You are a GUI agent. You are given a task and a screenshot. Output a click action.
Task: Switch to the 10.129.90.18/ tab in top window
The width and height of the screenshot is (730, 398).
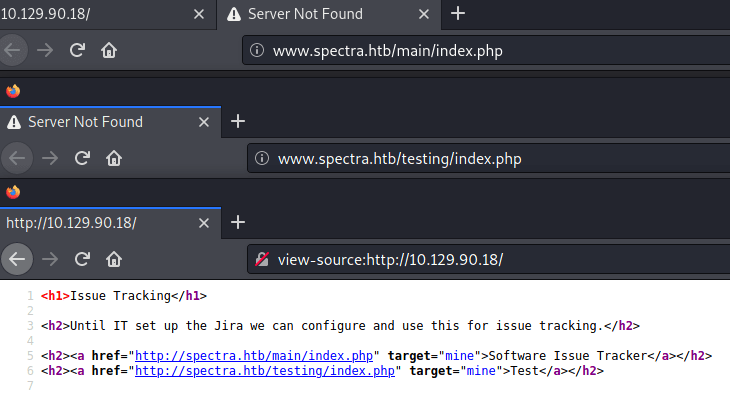108,14
